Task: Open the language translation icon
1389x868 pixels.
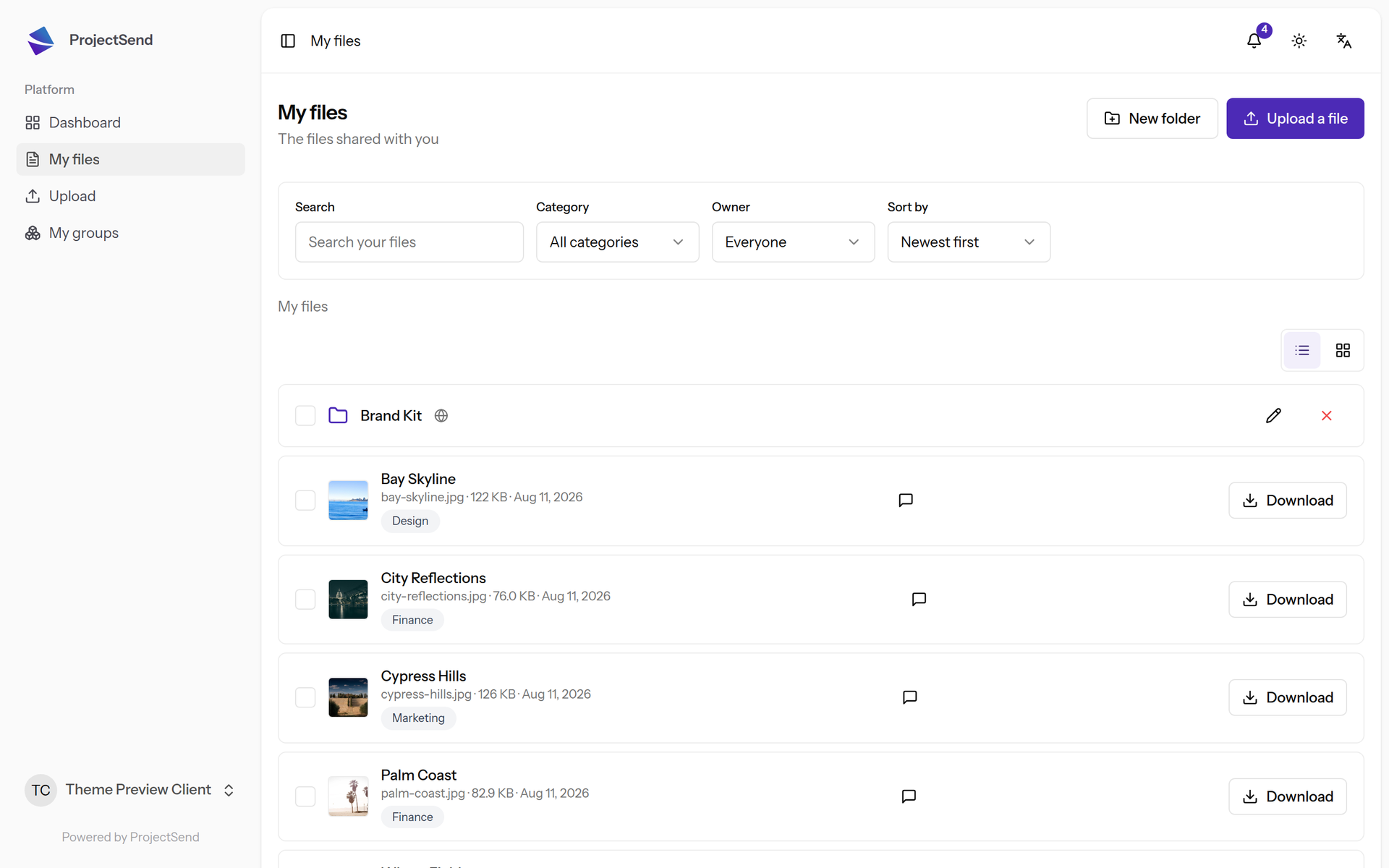Action: point(1344,41)
